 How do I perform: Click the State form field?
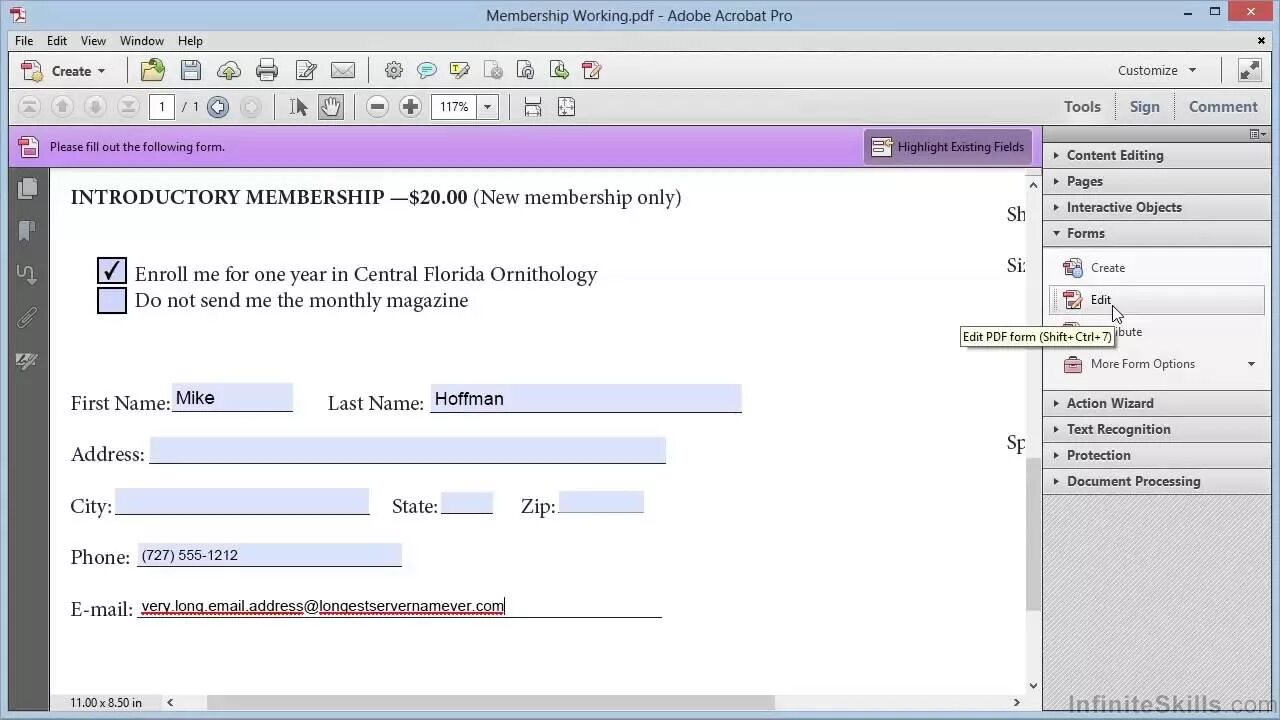(x=467, y=503)
